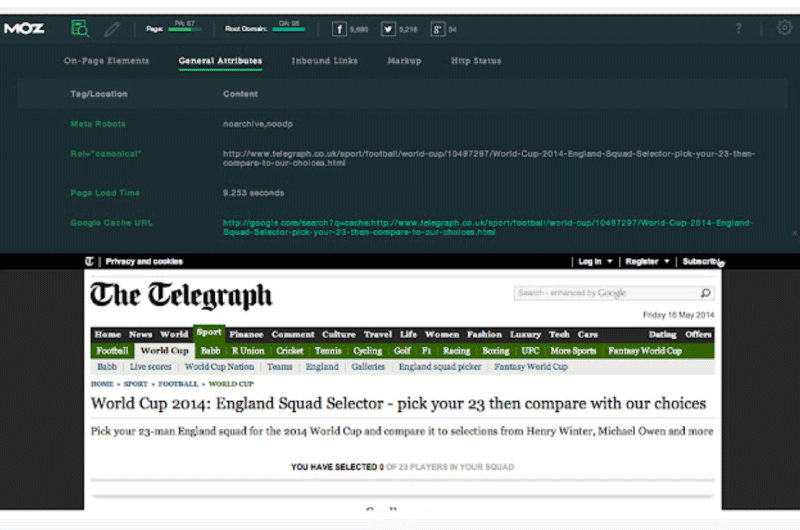Image resolution: width=800 pixels, height=530 pixels.
Task: Open the Culture menu item
Action: (x=339, y=335)
